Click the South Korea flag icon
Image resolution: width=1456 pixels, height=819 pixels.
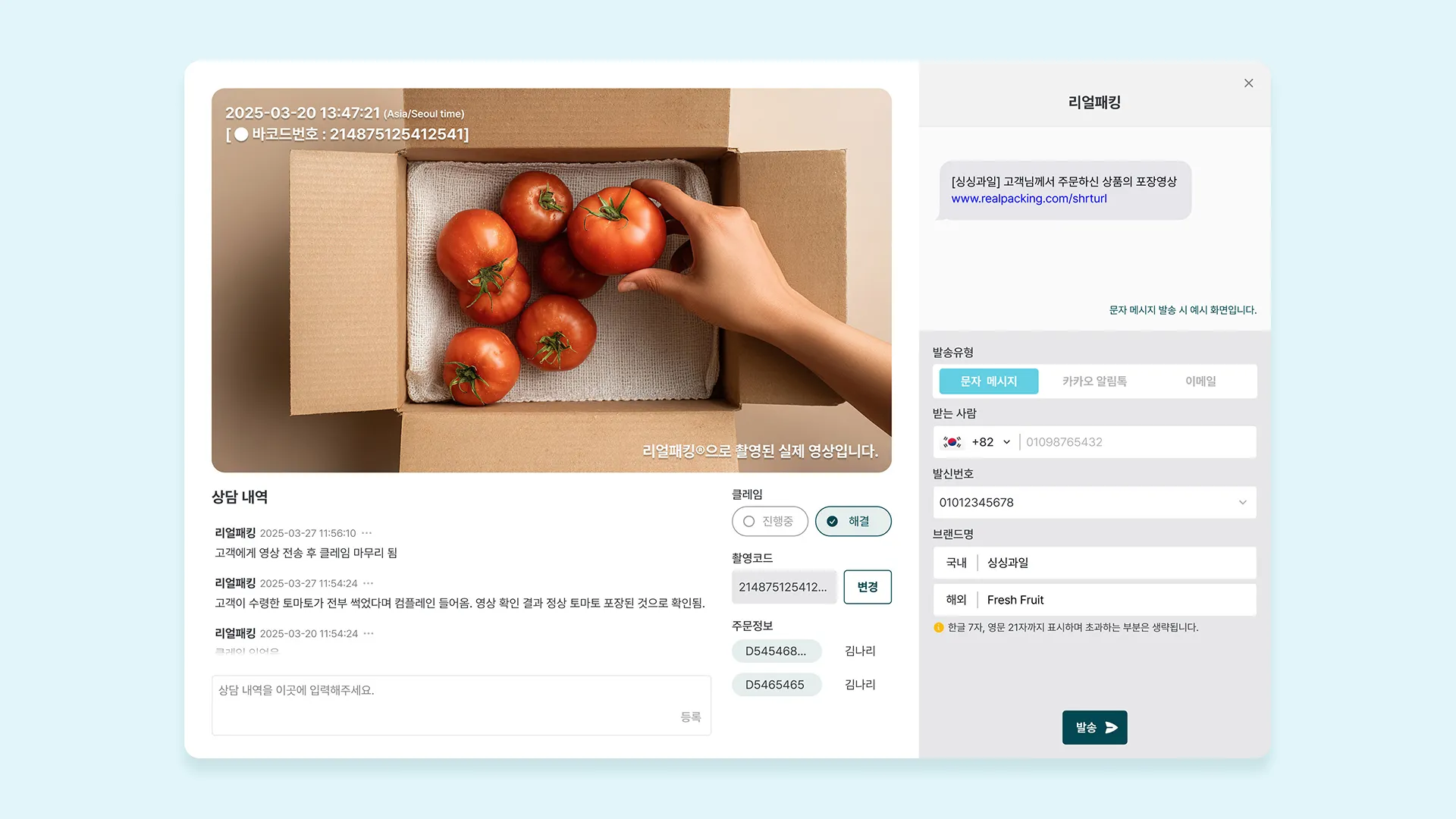click(x=952, y=442)
